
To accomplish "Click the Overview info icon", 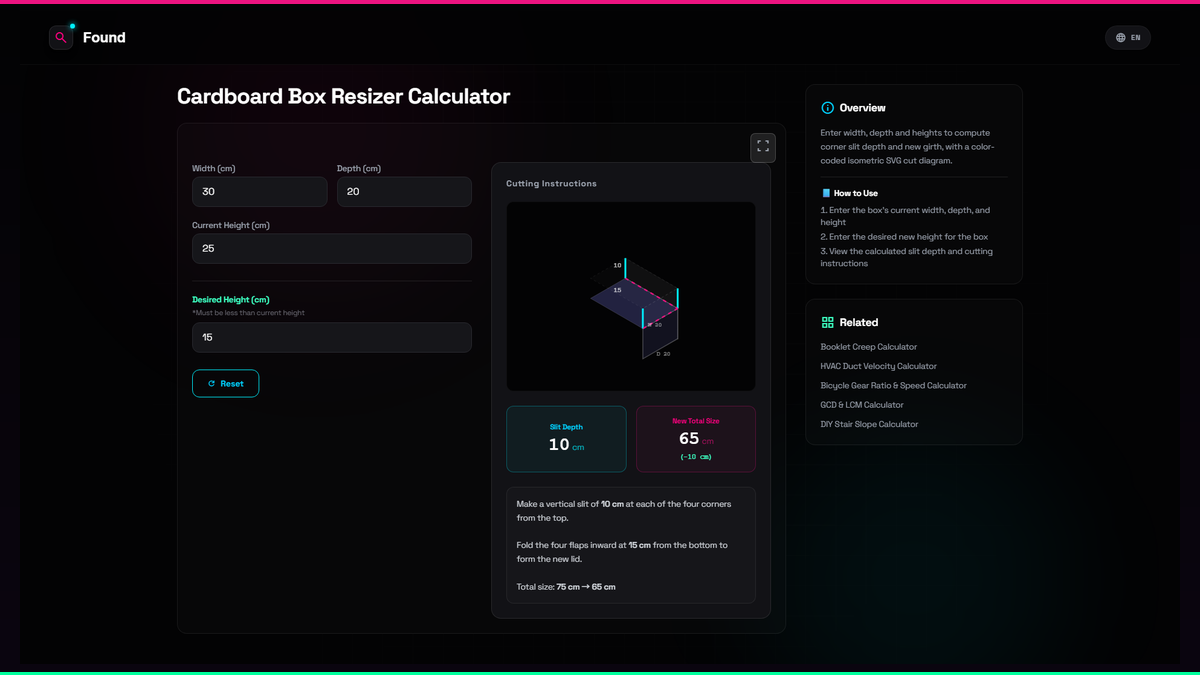I will pyautogui.click(x=827, y=108).
